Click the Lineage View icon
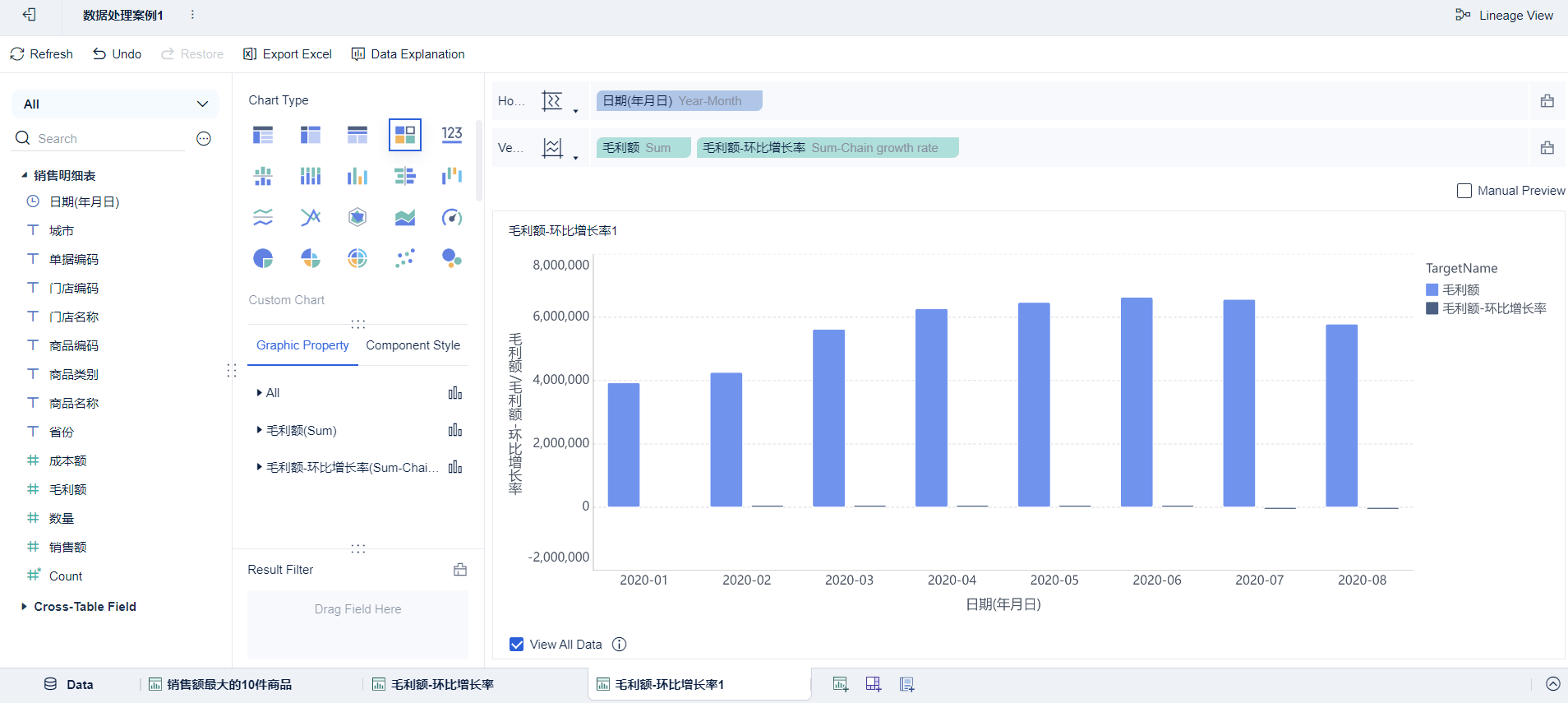The width and height of the screenshot is (1568, 703). pyautogui.click(x=1463, y=15)
